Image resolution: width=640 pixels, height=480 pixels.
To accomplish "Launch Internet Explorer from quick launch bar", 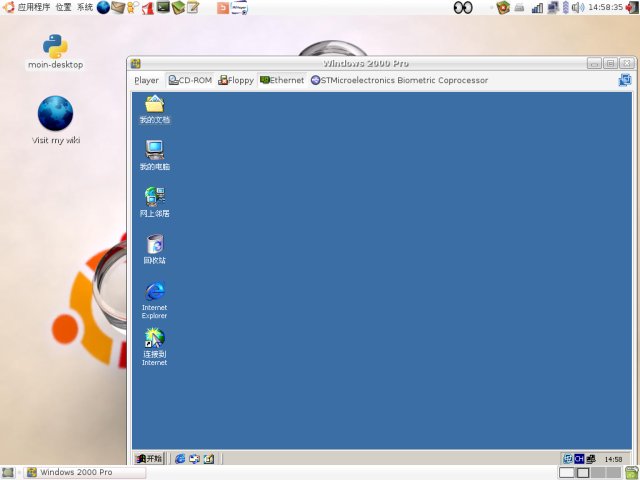I will pyautogui.click(x=180, y=459).
